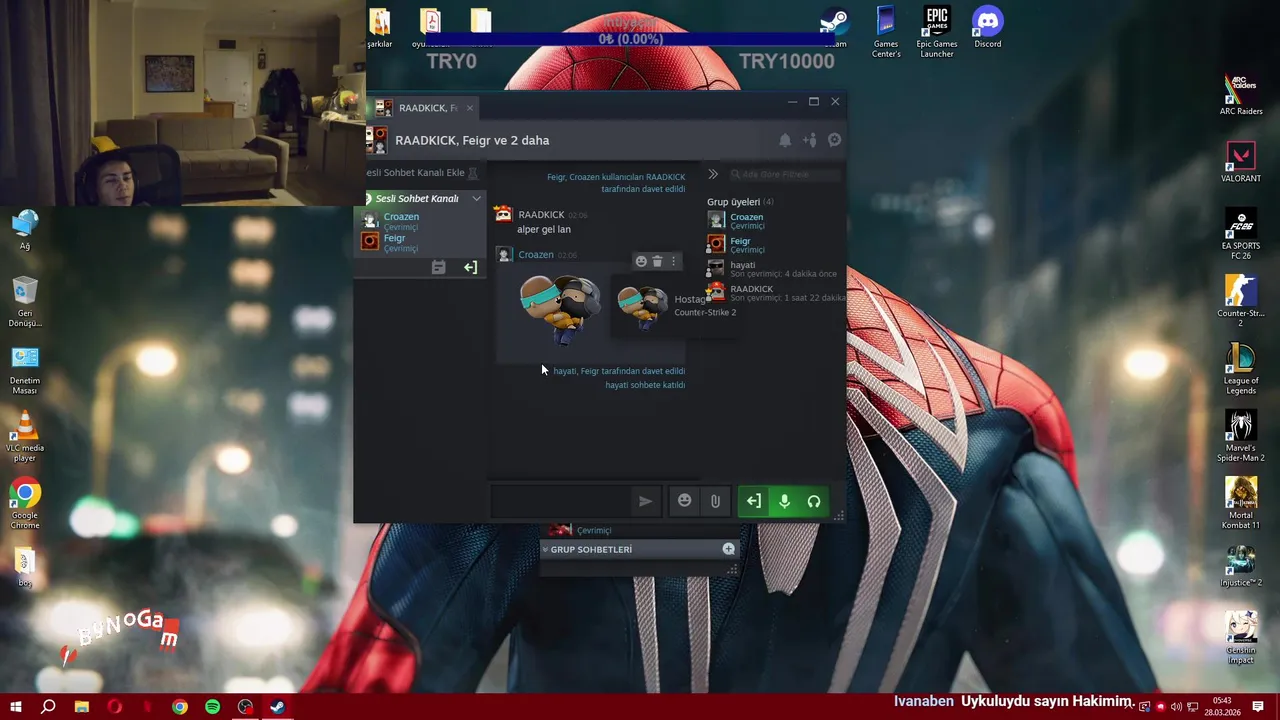The height and width of the screenshot is (720, 1280).
Task: Click RAADKICK sender name in chat
Action: pyautogui.click(x=541, y=215)
